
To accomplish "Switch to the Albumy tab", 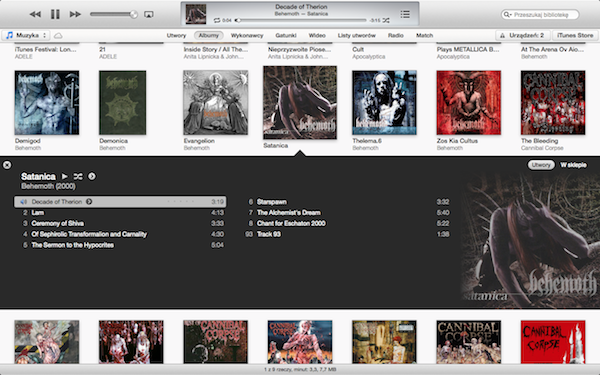I will [209, 35].
